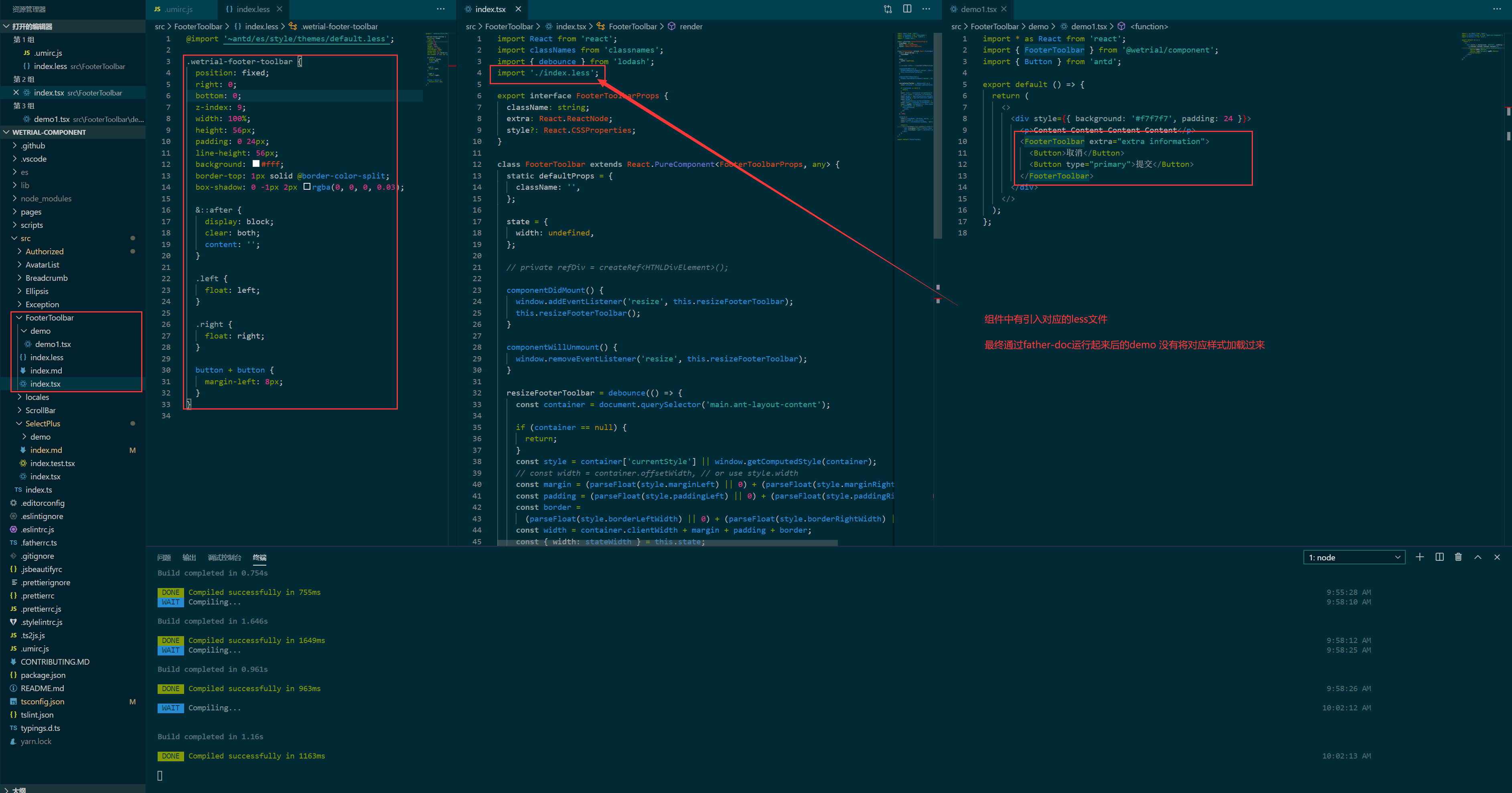Screen dimensions: 1512x793
Task: Switch to the 问题 panel tab
Action: (164, 558)
